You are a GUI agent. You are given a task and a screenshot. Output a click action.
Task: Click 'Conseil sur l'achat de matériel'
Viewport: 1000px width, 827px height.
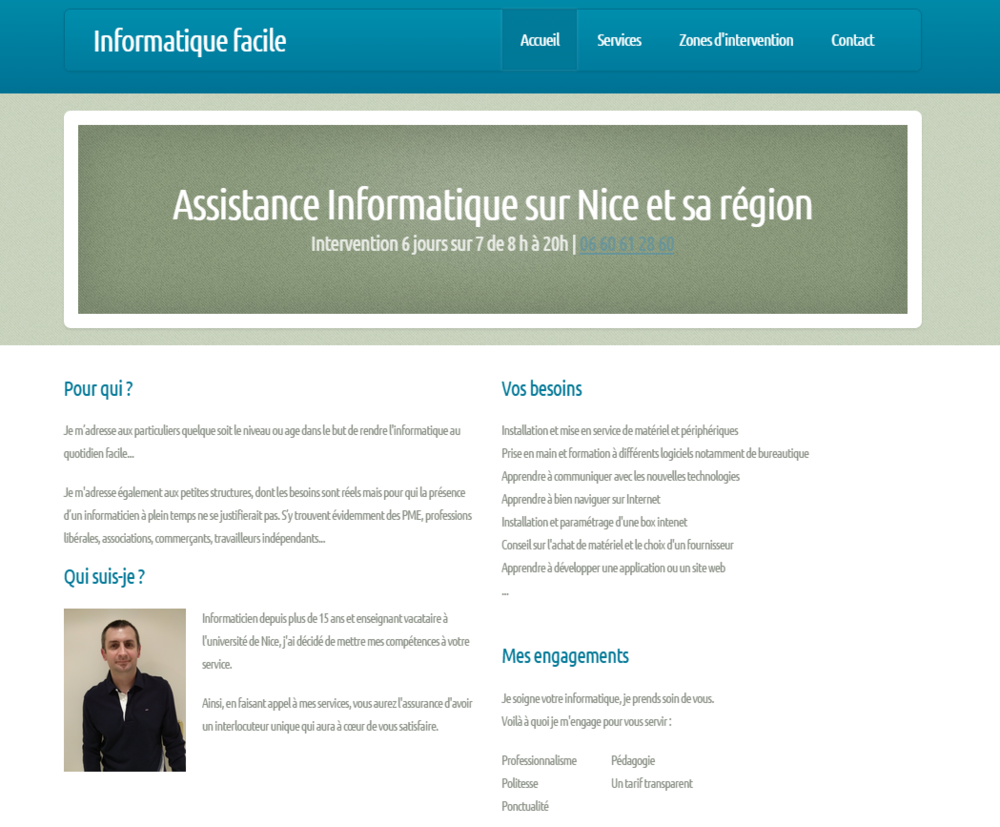(x=616, y=544)
